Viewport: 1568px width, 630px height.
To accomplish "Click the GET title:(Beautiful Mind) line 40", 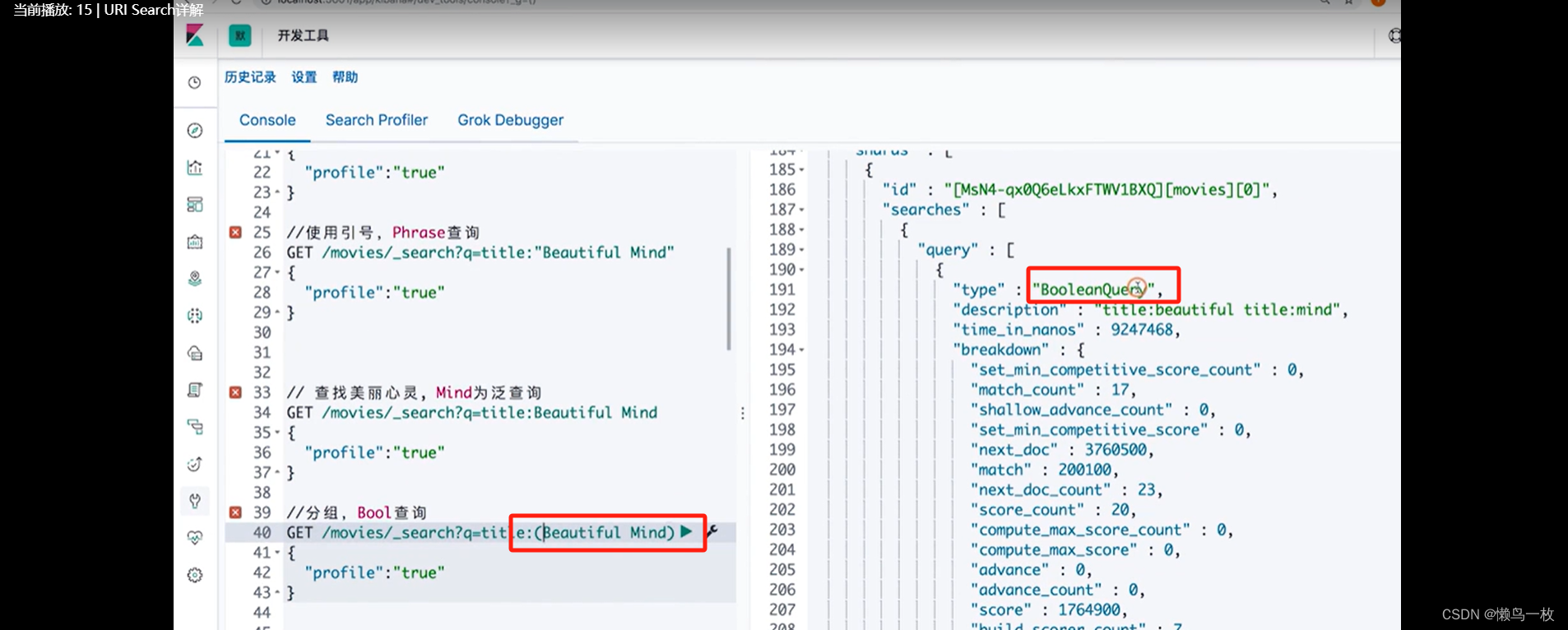I will [480, 533].
